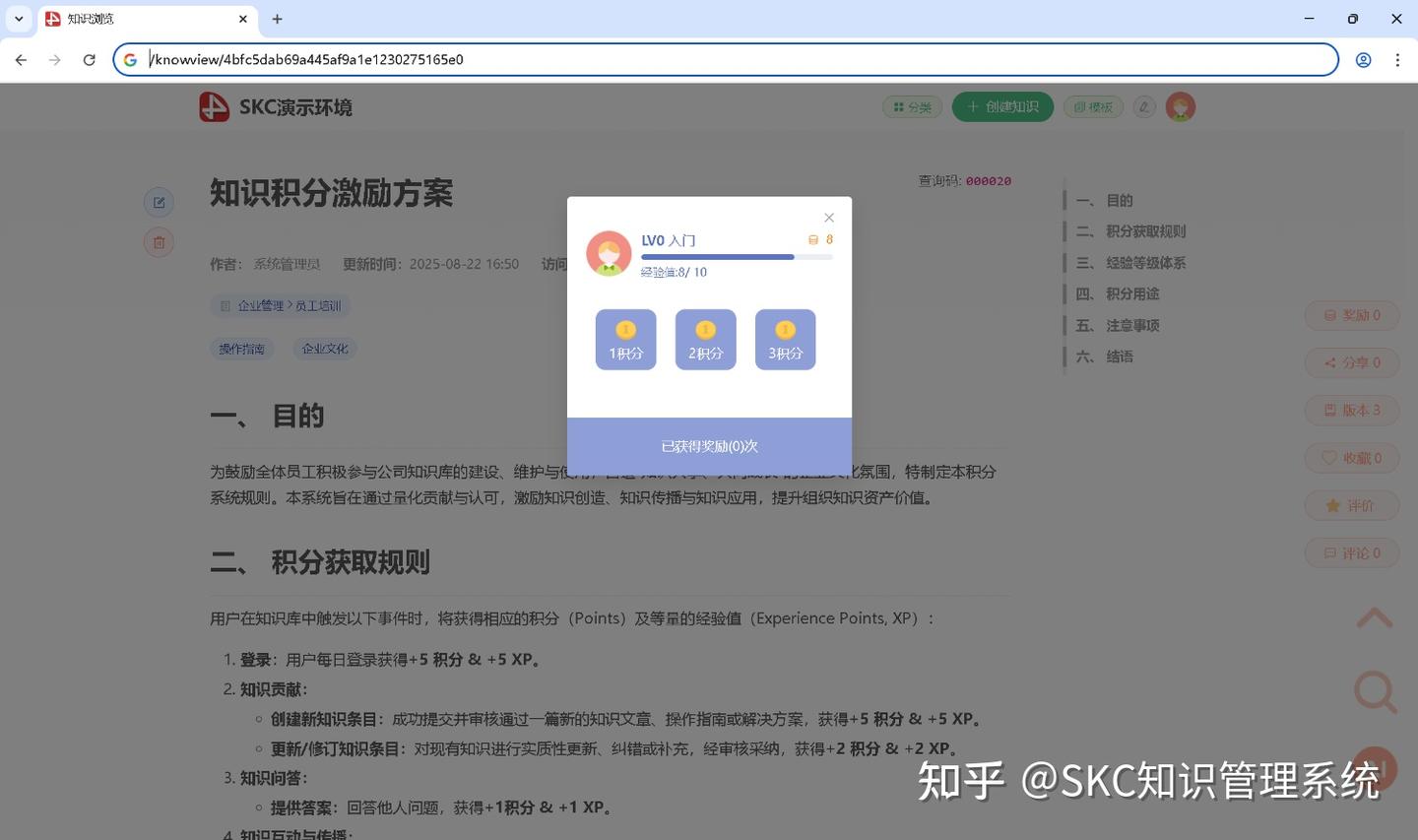Viewport: 1418px width, 840px height.
Task: Click the SKC演示环境 logo
Action: pyautogui.click(x=276, y=106)
